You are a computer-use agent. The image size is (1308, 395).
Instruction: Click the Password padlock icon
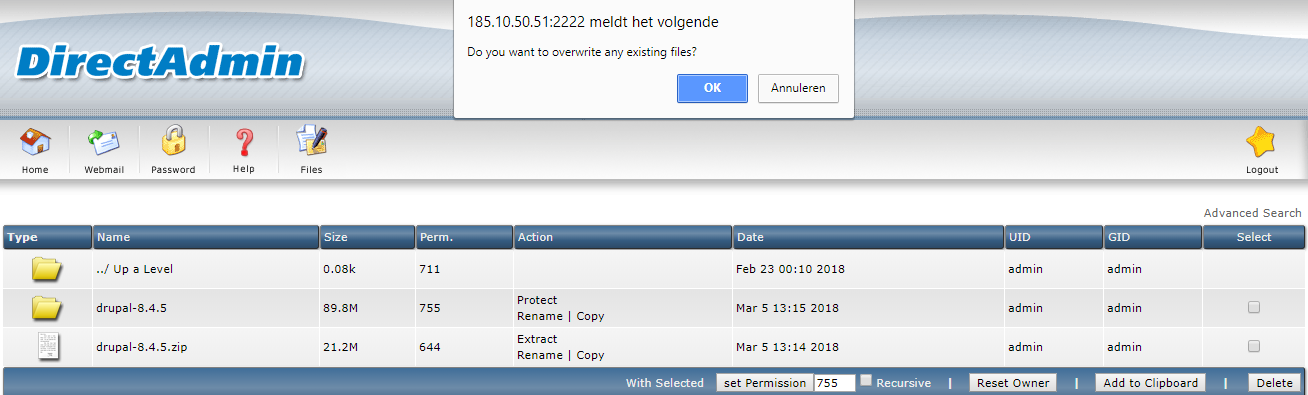[174, 142]
